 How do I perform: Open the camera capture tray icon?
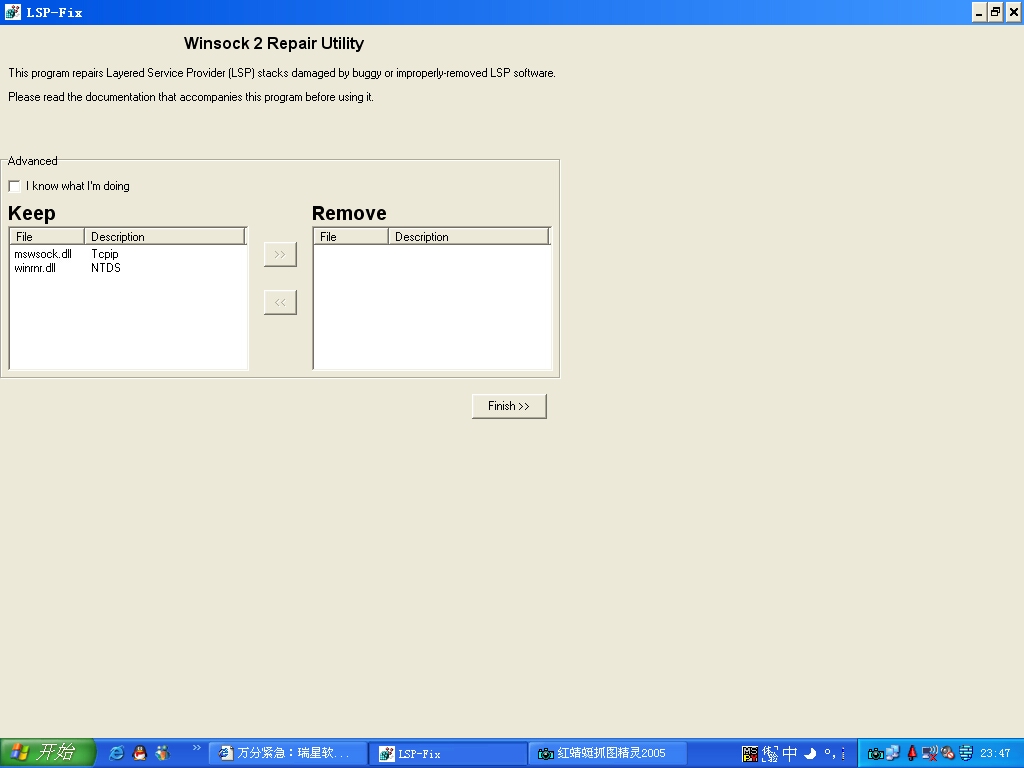coord(876,754)
